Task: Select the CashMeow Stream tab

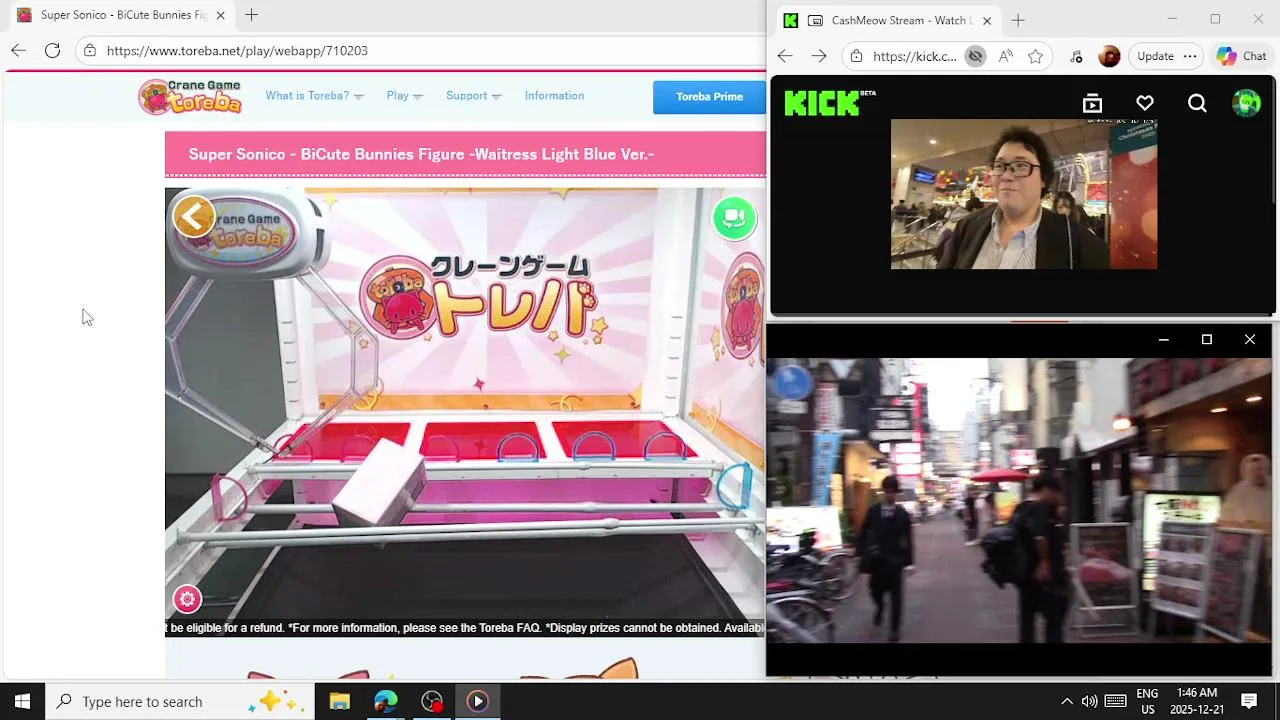Action: (888, 20)
